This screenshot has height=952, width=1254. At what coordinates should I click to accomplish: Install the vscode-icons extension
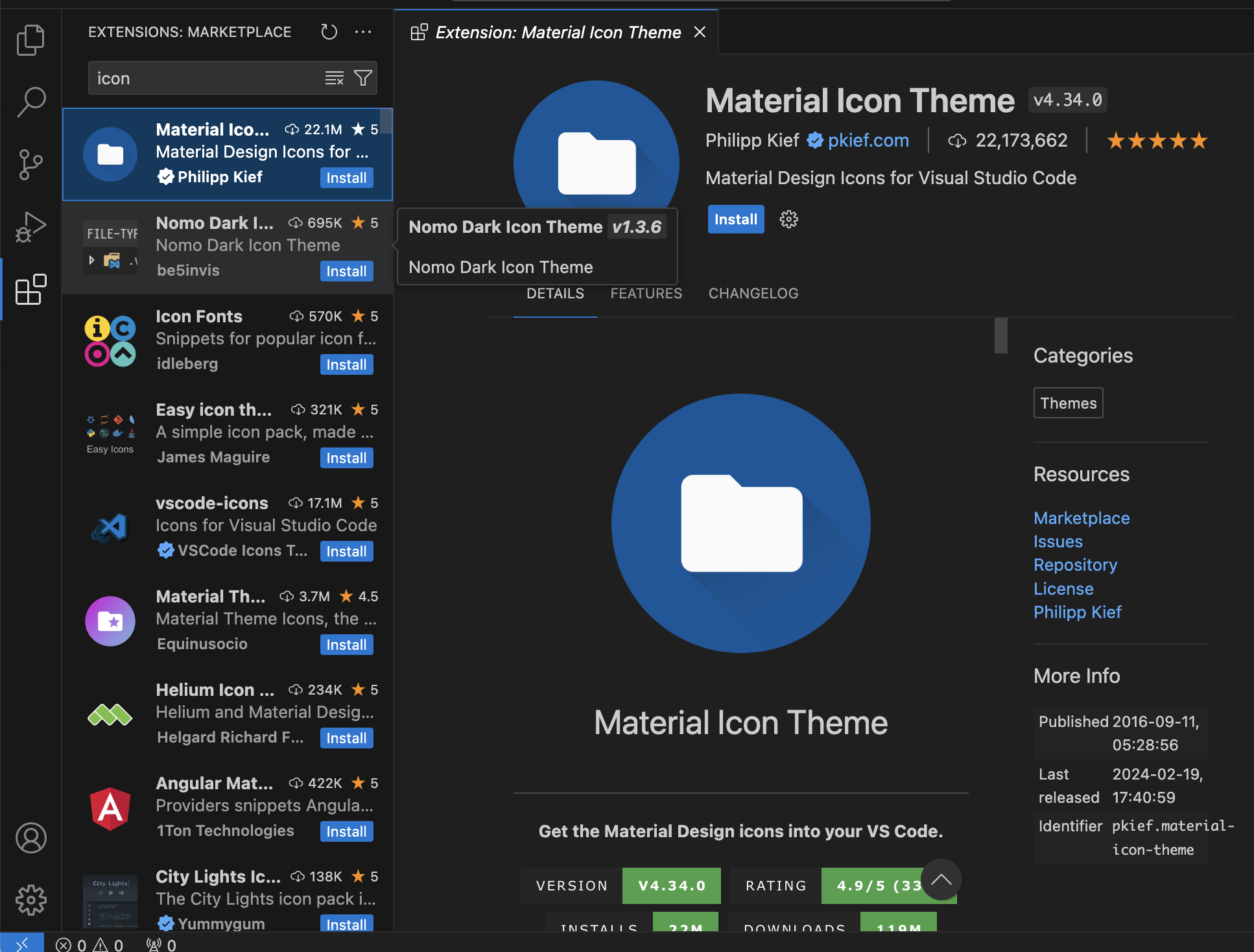tap(346, 551)
